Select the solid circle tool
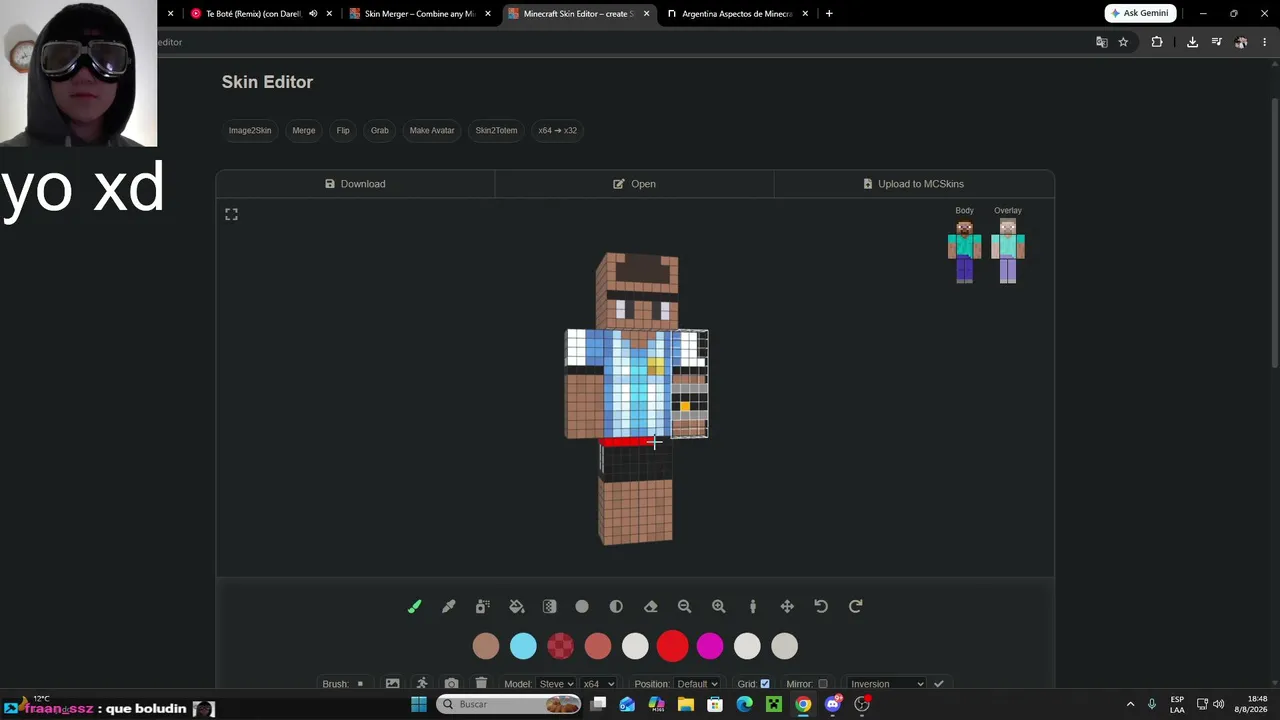The width and height of the screenshot is (1280, 720). [582, 606]
